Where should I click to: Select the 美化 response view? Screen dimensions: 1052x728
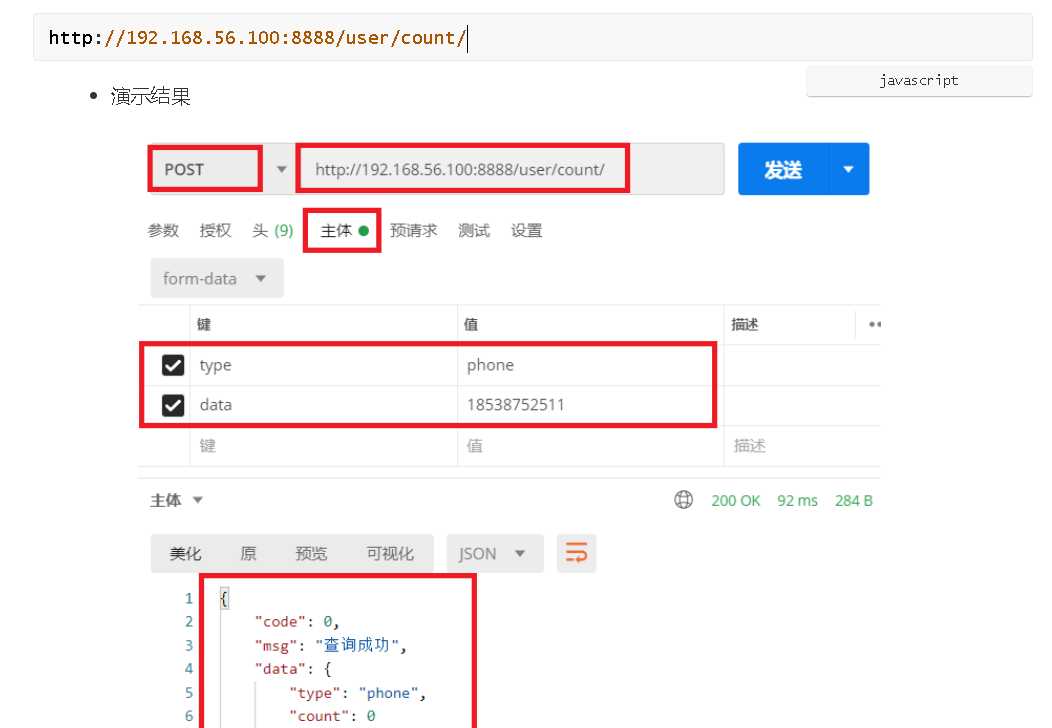(186, 554)
